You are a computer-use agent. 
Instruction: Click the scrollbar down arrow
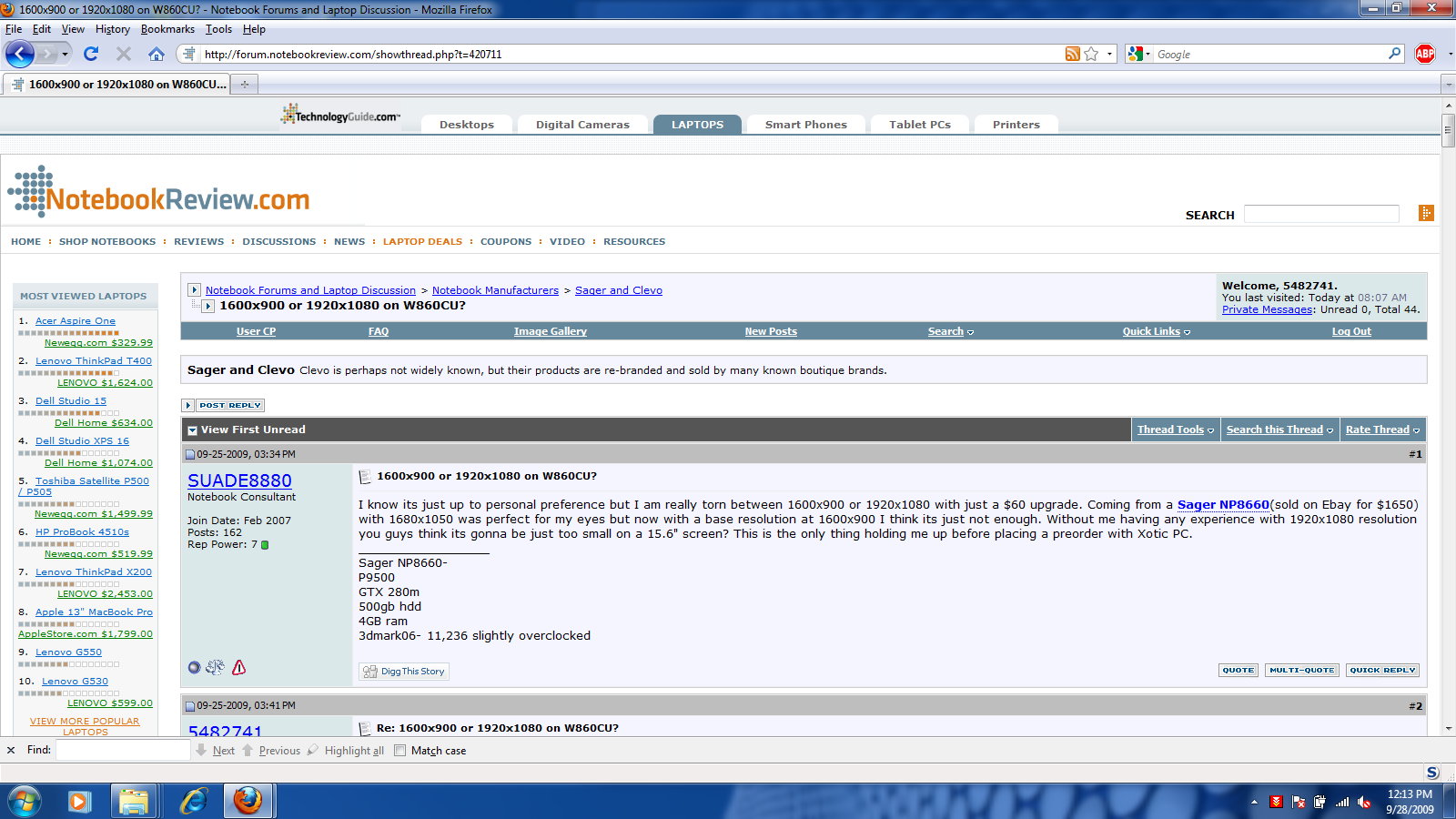[1448, 729]
